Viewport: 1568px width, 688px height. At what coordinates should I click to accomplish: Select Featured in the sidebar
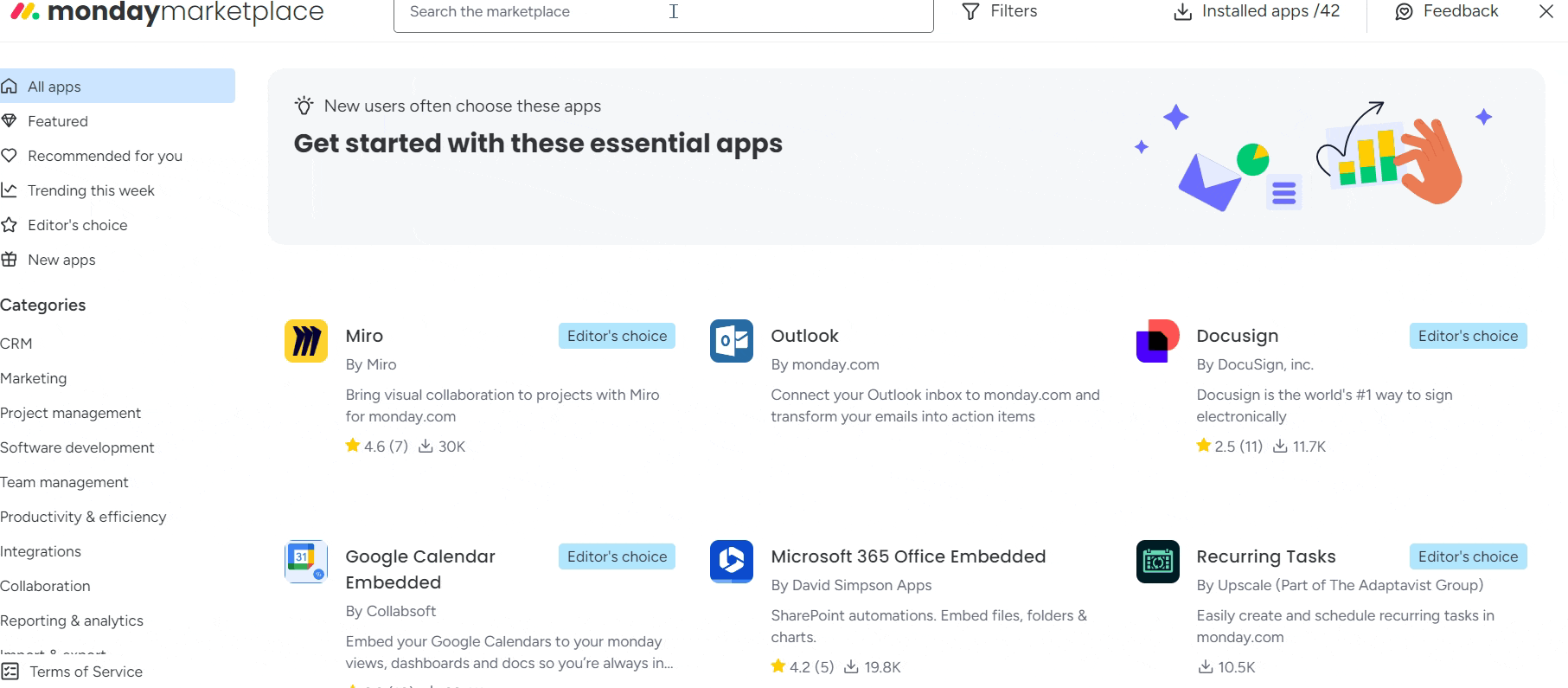(58, 121)
